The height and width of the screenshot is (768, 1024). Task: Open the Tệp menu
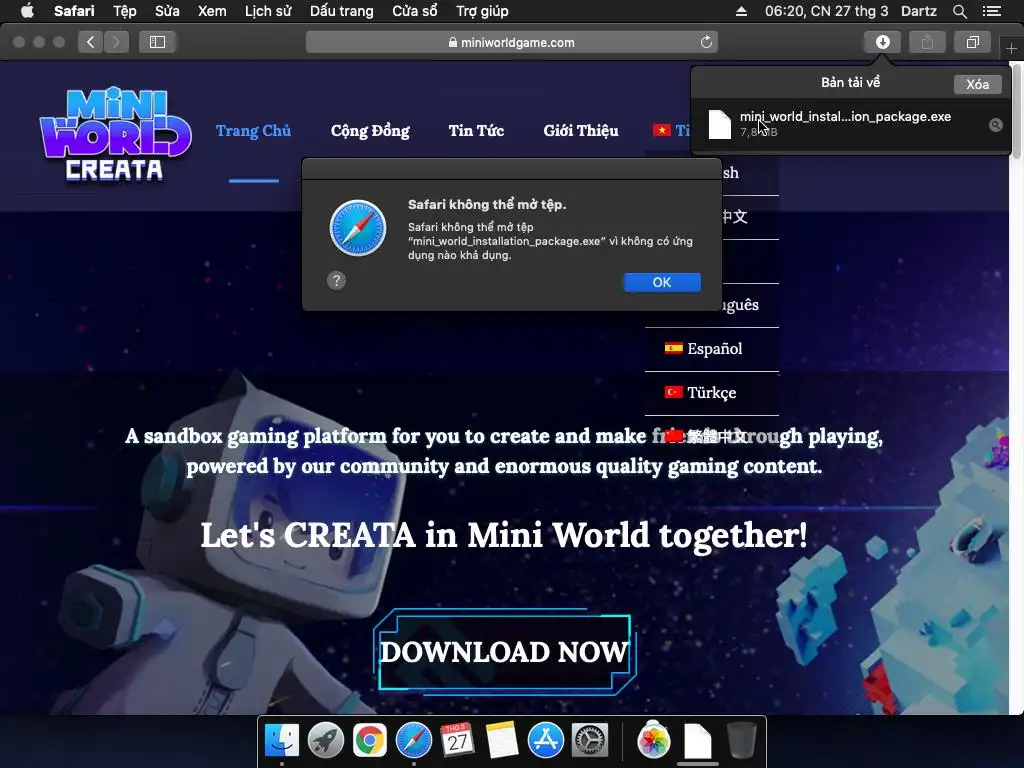125,11
